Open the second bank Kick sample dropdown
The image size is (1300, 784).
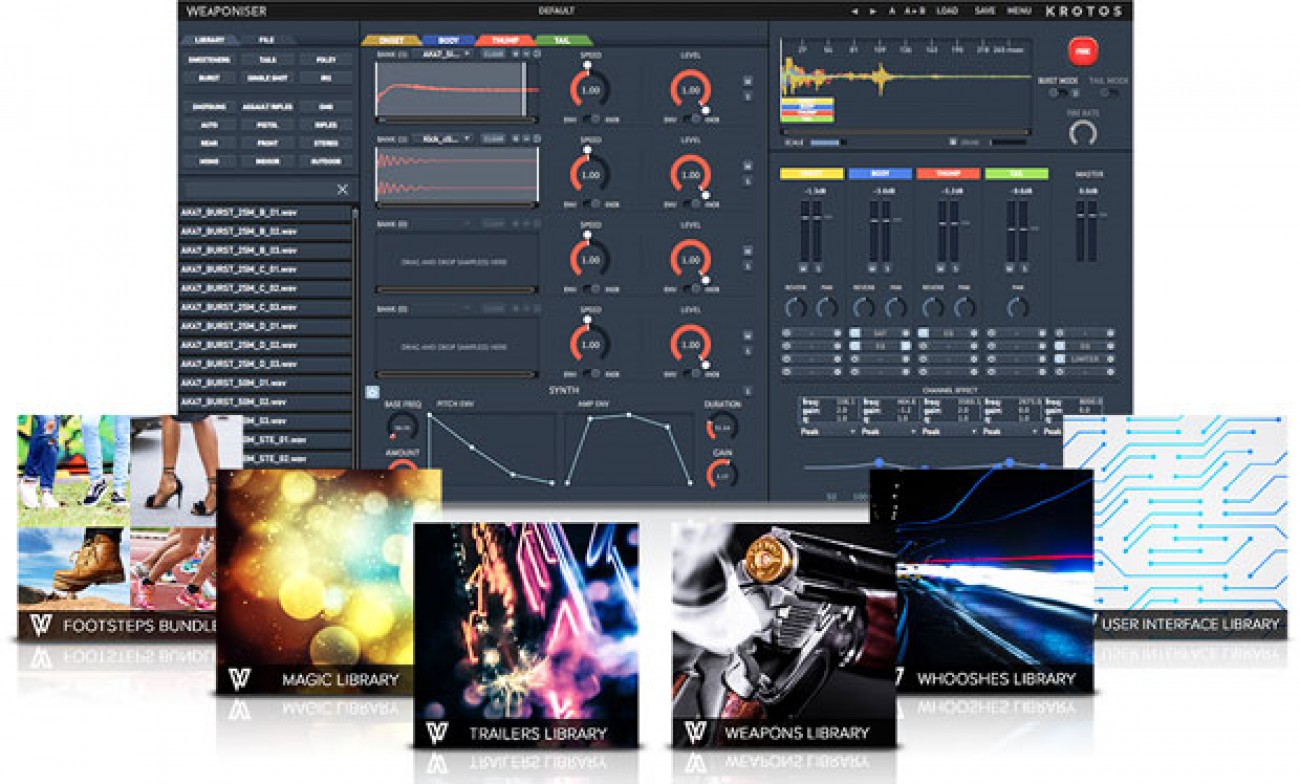tap(444, 139)
